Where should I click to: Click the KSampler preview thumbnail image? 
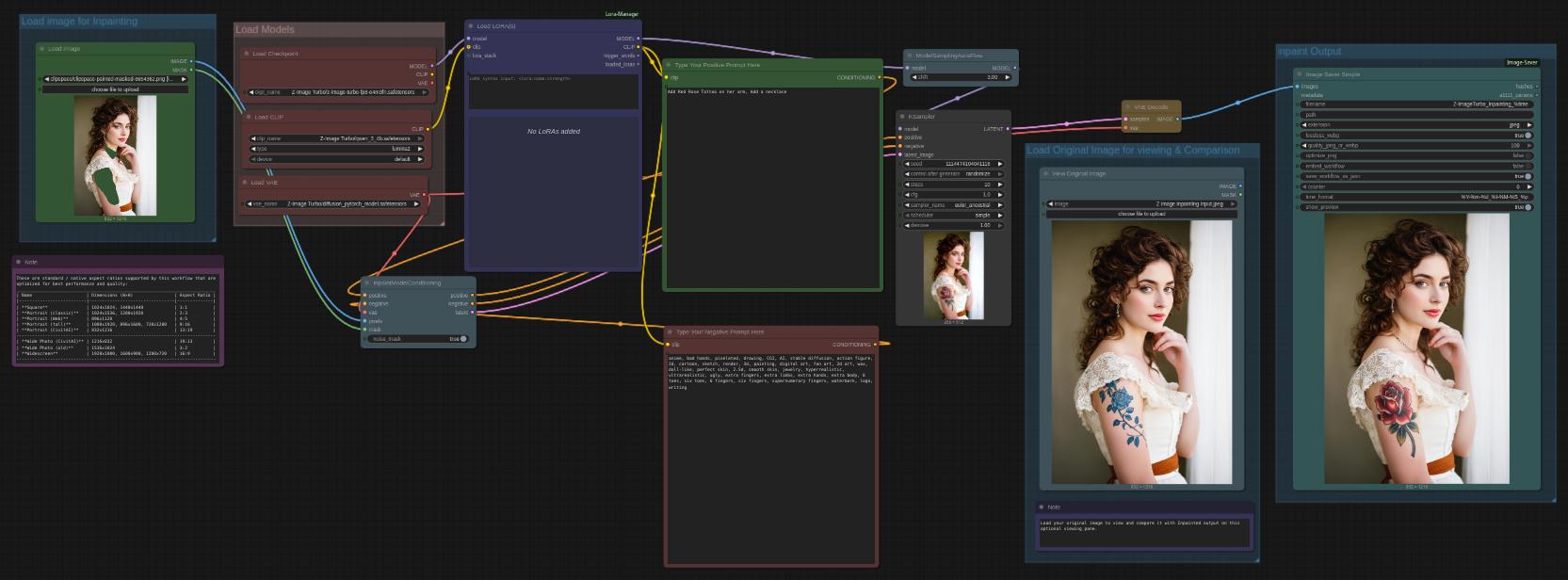tap(953, 276)
